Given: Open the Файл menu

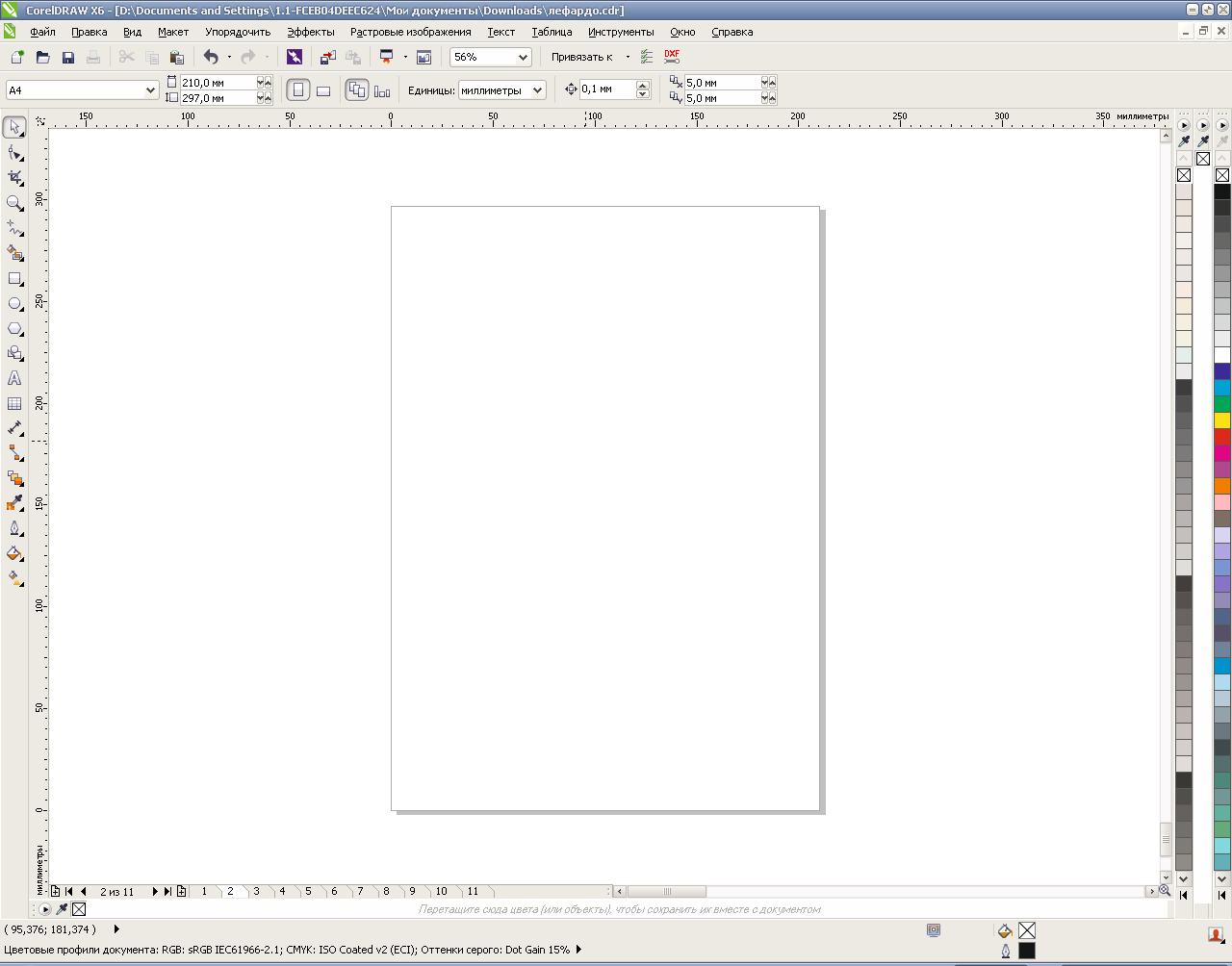Looking at the screenshot, I should click(x=43, y=32).
